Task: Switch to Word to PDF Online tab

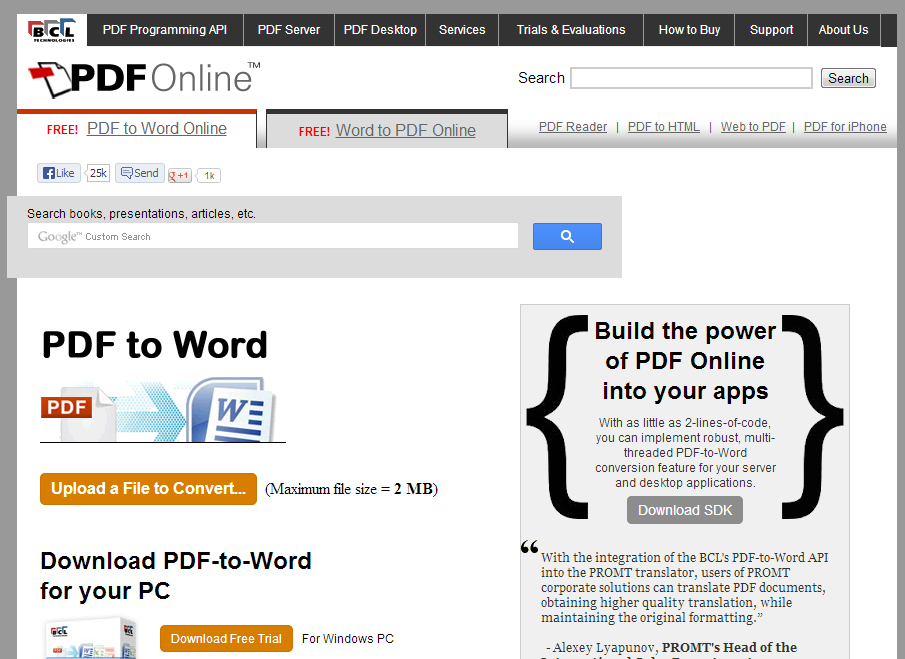Action: (x=406, y=130)
